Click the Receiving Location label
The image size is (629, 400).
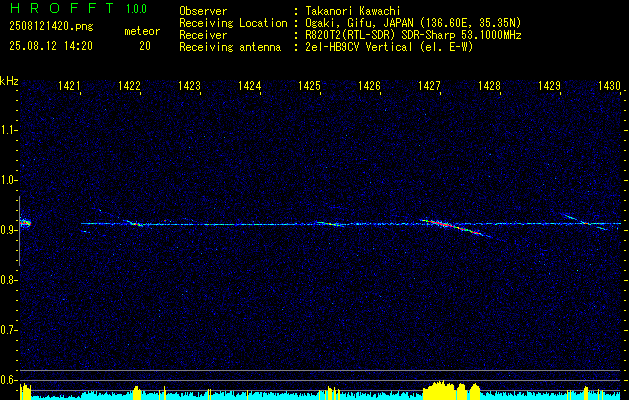(233, 23)
